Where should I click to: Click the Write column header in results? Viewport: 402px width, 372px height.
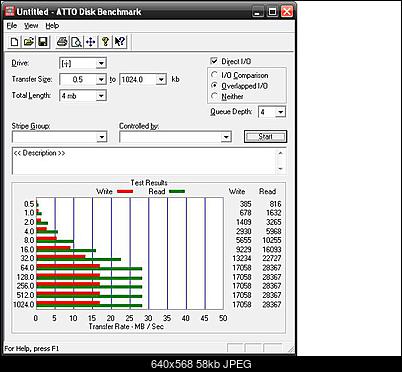[x=237, y=191]
